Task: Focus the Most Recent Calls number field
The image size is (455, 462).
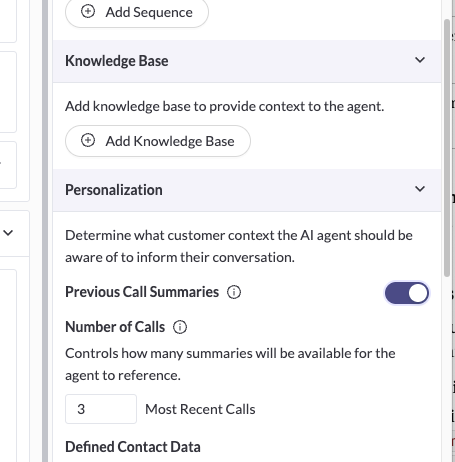Action: point(101,409)
